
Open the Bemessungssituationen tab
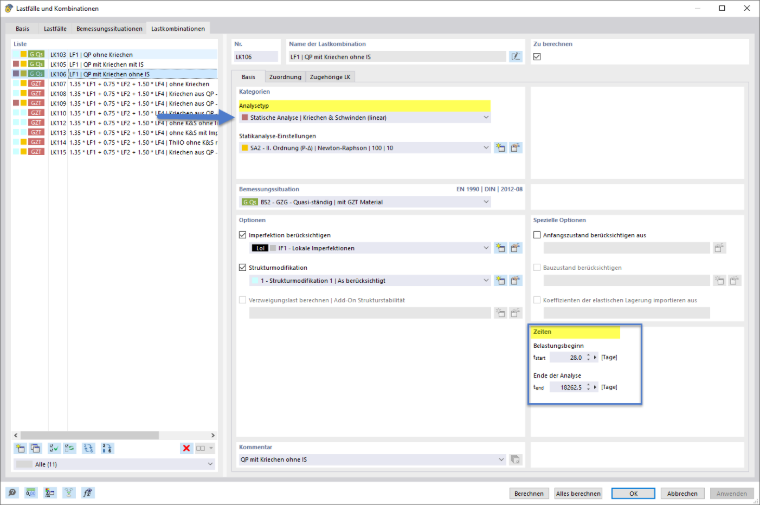109,29
